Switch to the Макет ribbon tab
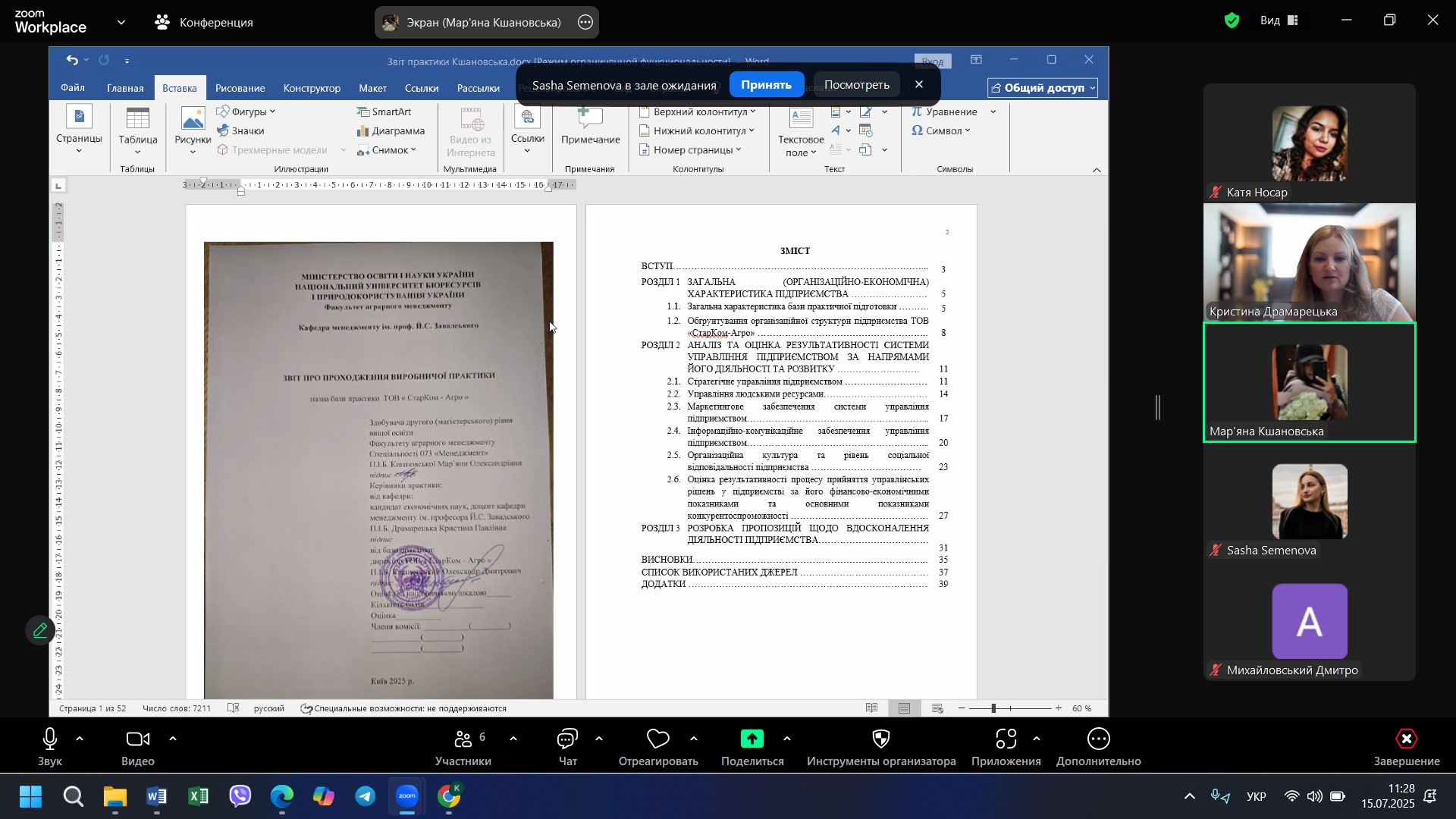This screenshot has width=1456, height=819. pyautogui.click(x=372, y=88)
